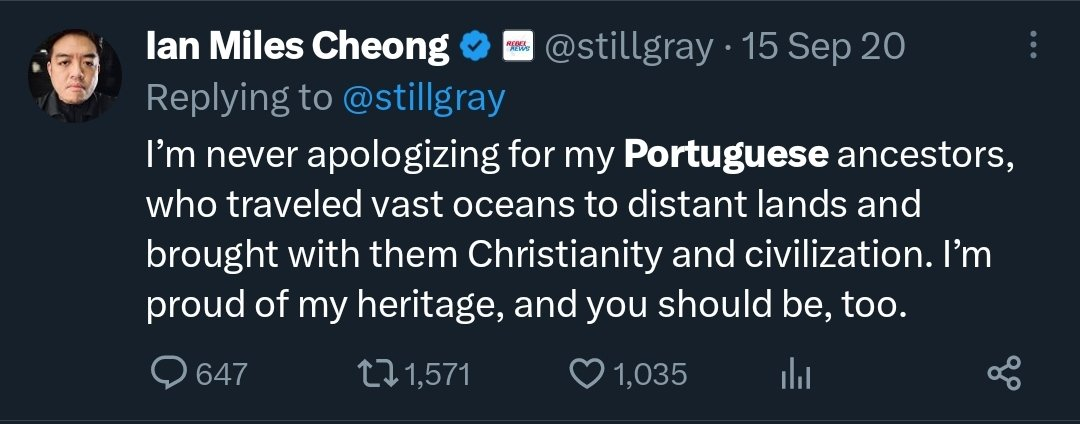Follow the blue @stillgray reply mention link
This screenshot has width=1080, height=424.
(x=424, y=97)
